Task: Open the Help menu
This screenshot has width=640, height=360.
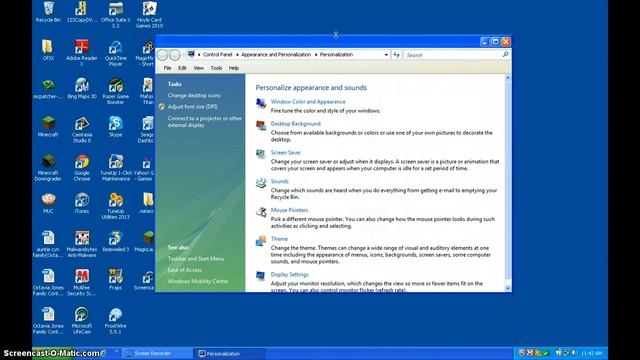Action: click(233, 68)
